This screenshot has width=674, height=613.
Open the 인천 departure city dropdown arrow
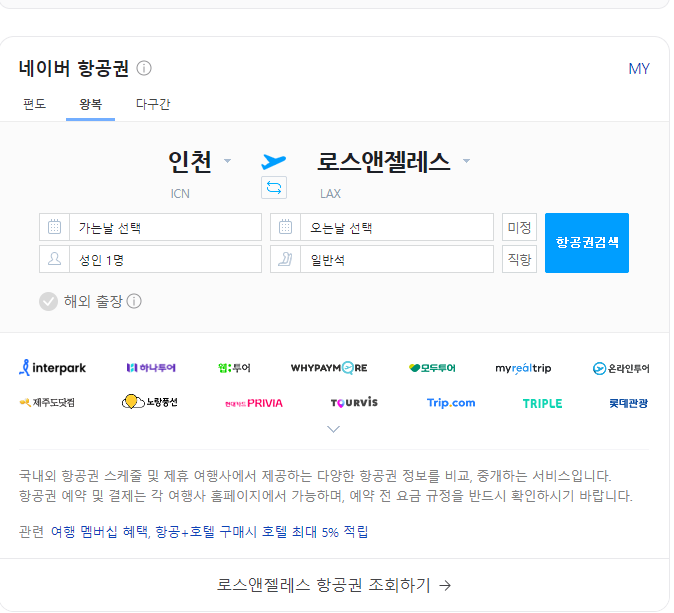coord(228,161)
